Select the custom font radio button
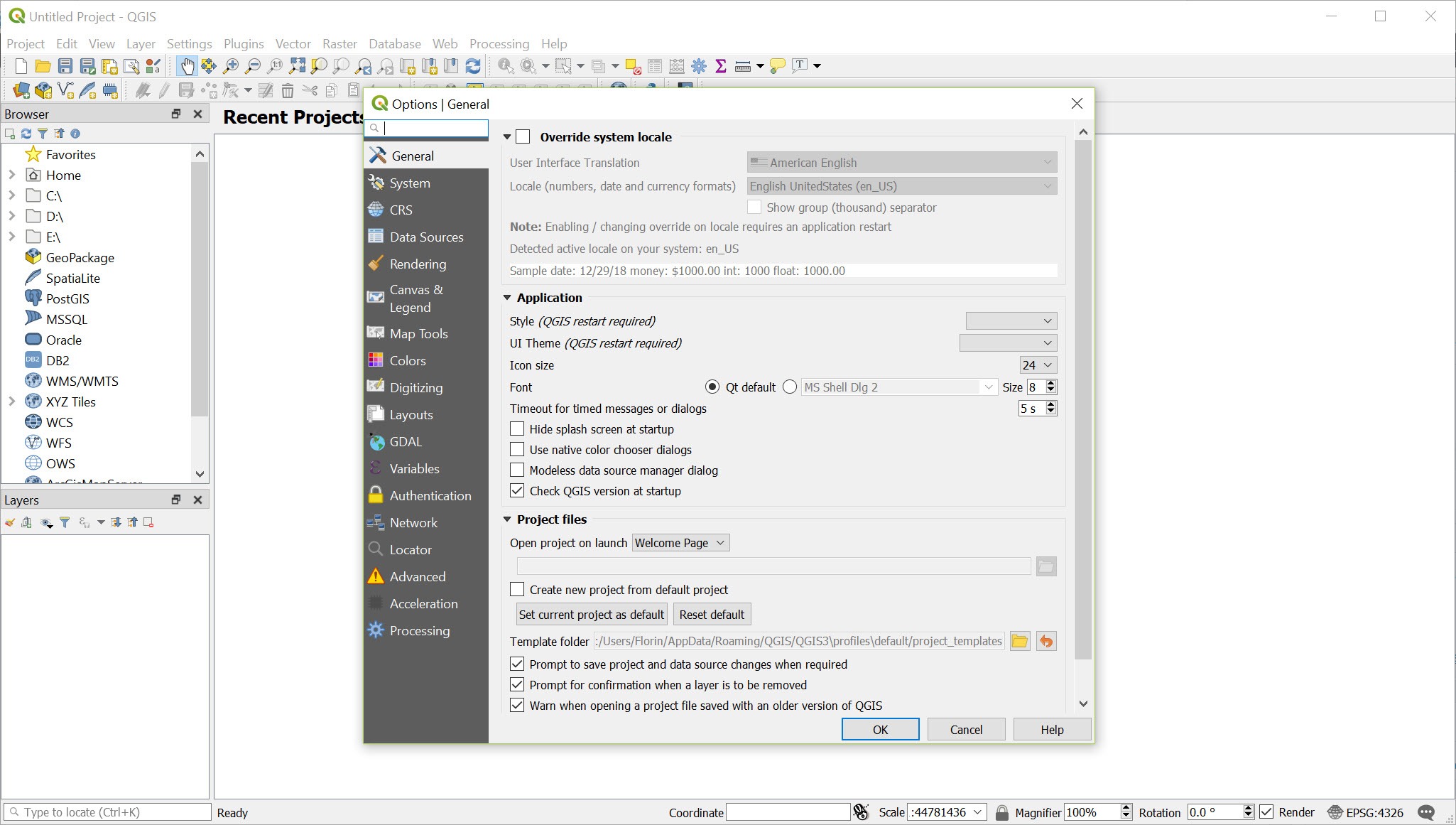 [790, 387]
